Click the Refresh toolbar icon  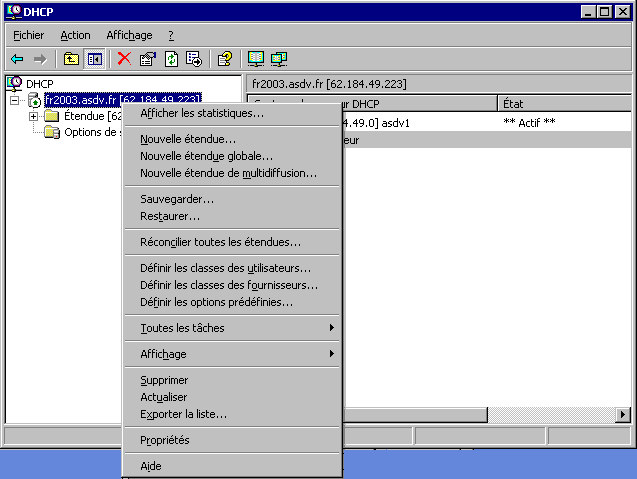(x=171, y=59)
